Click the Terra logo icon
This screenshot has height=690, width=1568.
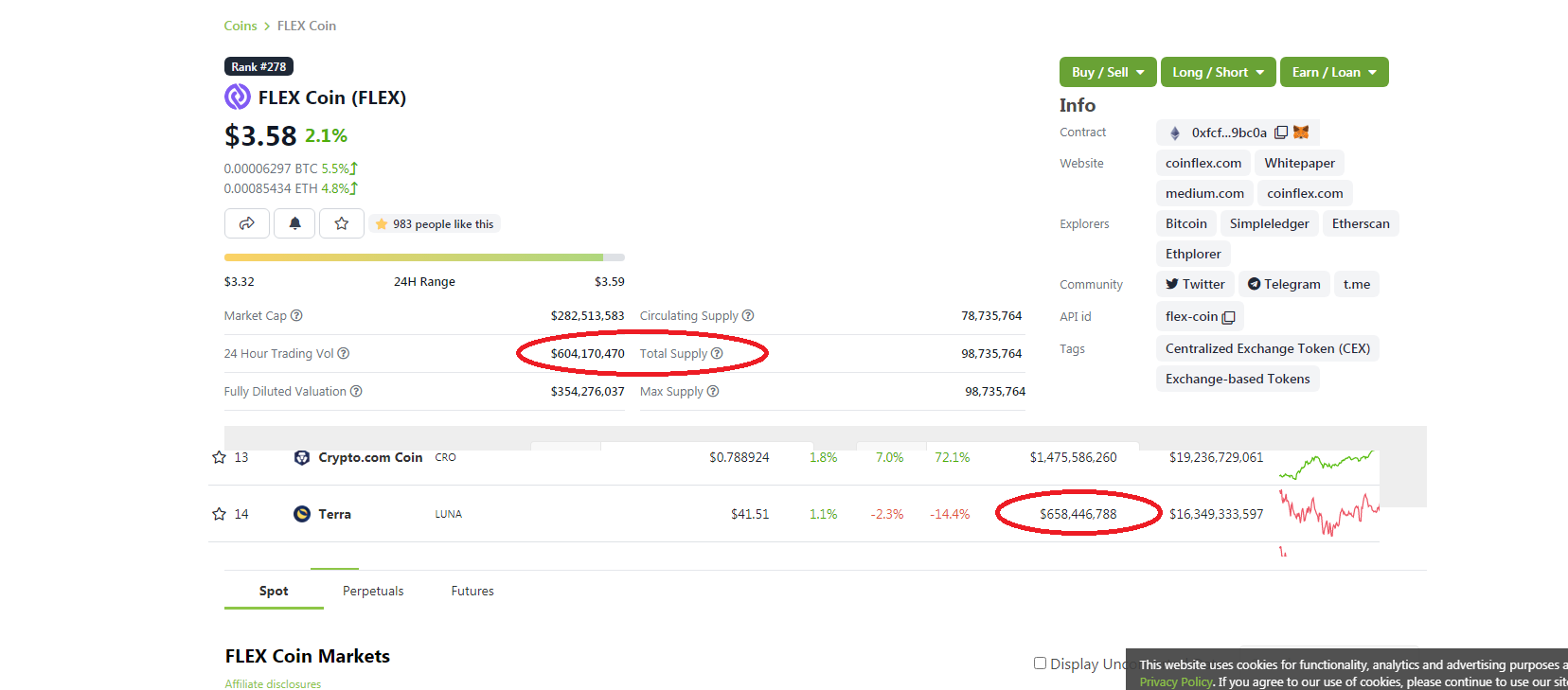[x=302, y=514]
